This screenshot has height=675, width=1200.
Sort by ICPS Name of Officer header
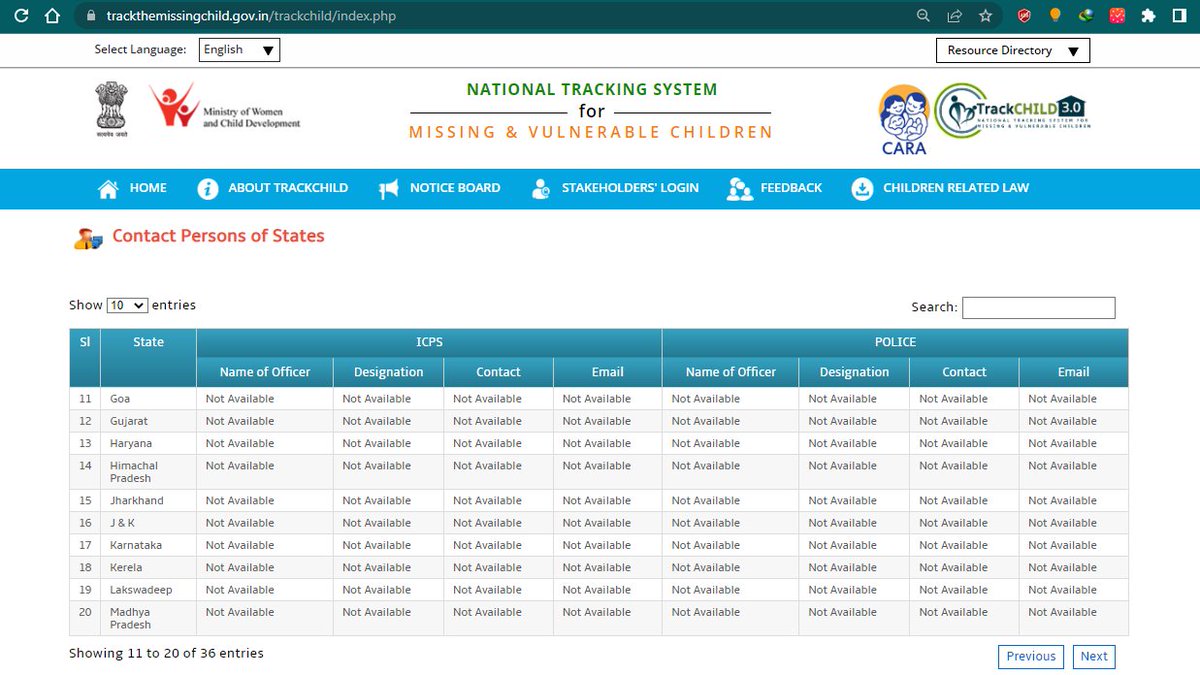coord(265,372)
